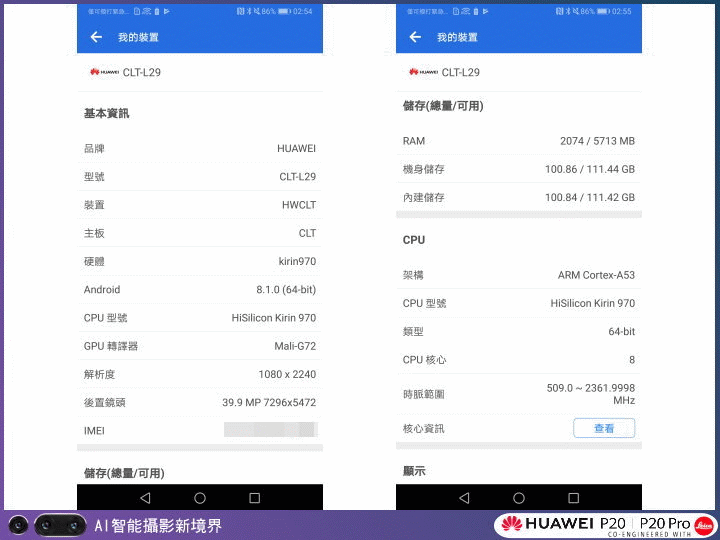Select the CPU 核心 8 row
The width and height of the screenshot is (720, 540).
(x=519, y=360)
